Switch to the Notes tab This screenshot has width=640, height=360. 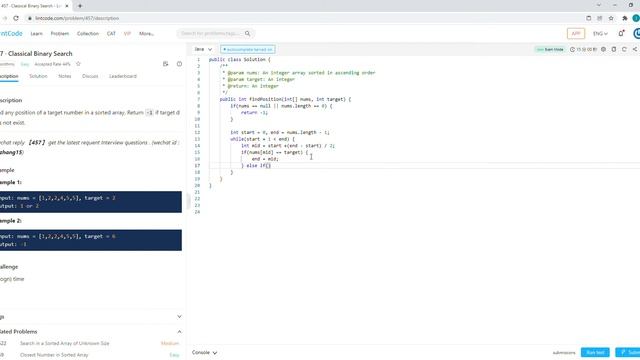click(x=64, y=76)
